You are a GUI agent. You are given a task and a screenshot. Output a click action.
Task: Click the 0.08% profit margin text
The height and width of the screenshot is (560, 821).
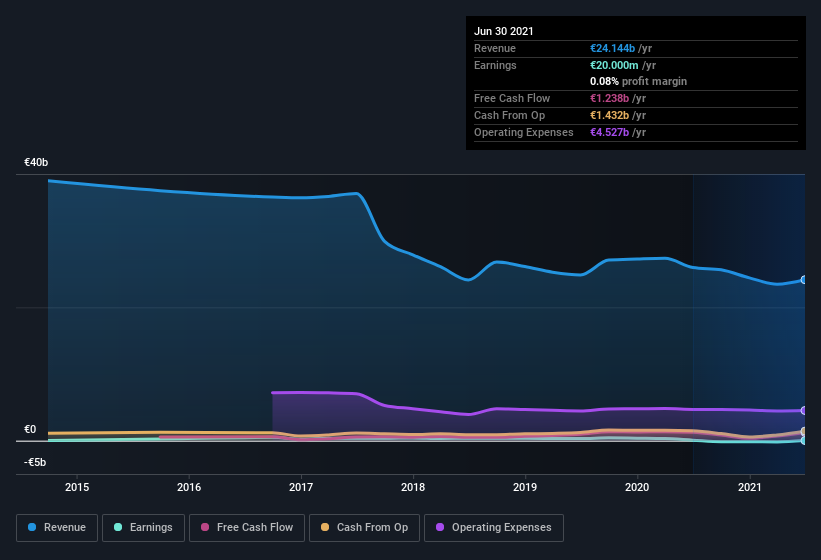(x=638, y=81)
